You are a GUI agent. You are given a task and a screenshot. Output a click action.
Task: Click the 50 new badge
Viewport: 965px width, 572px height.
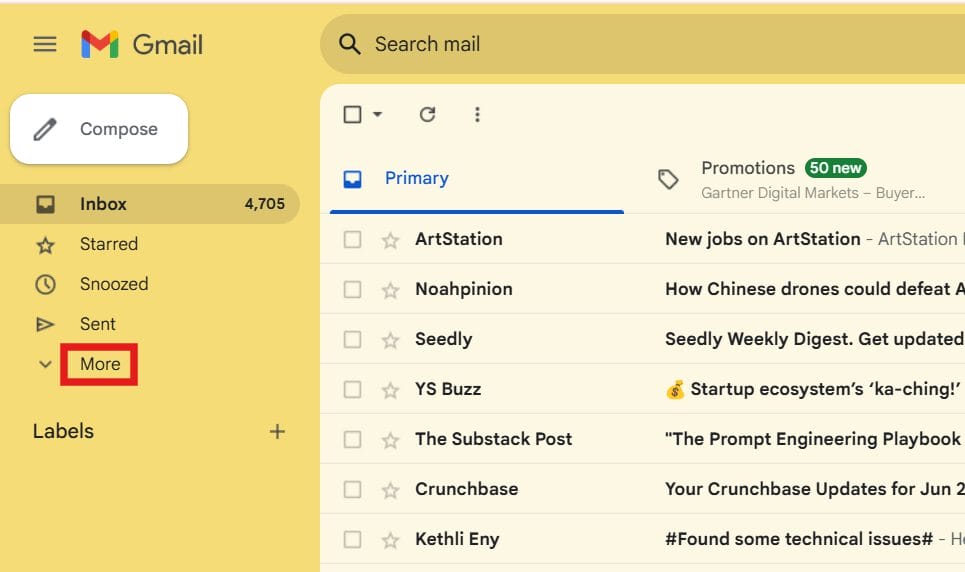pyautogui.click(x=835, y=168)
